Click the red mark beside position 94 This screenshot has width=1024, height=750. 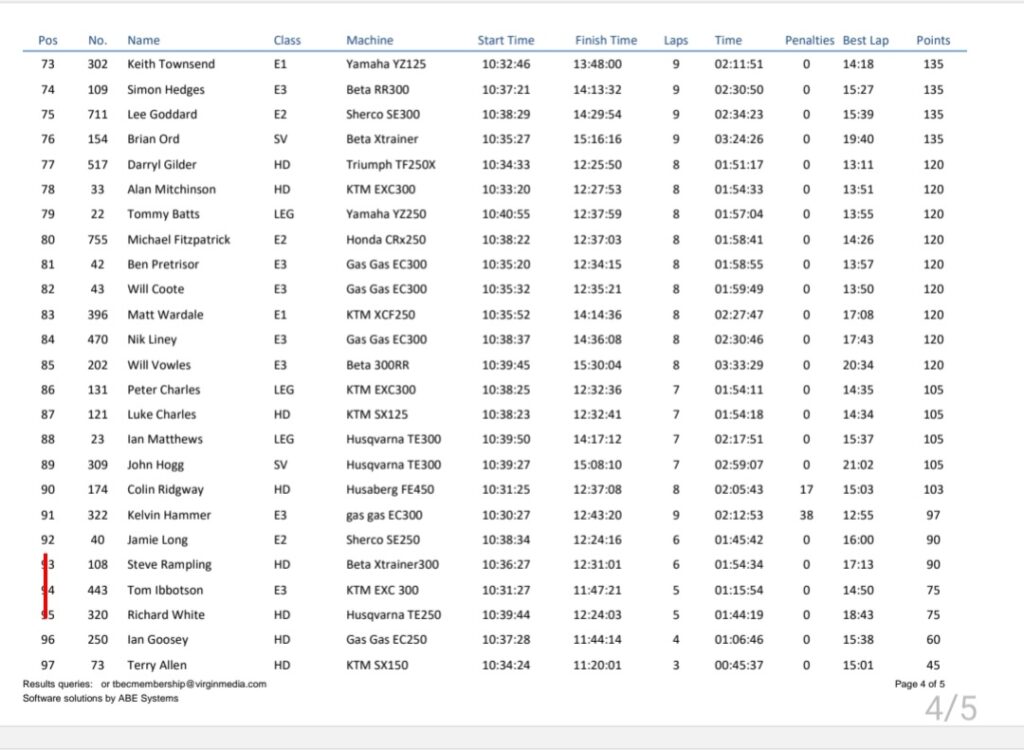click(46, 588)
